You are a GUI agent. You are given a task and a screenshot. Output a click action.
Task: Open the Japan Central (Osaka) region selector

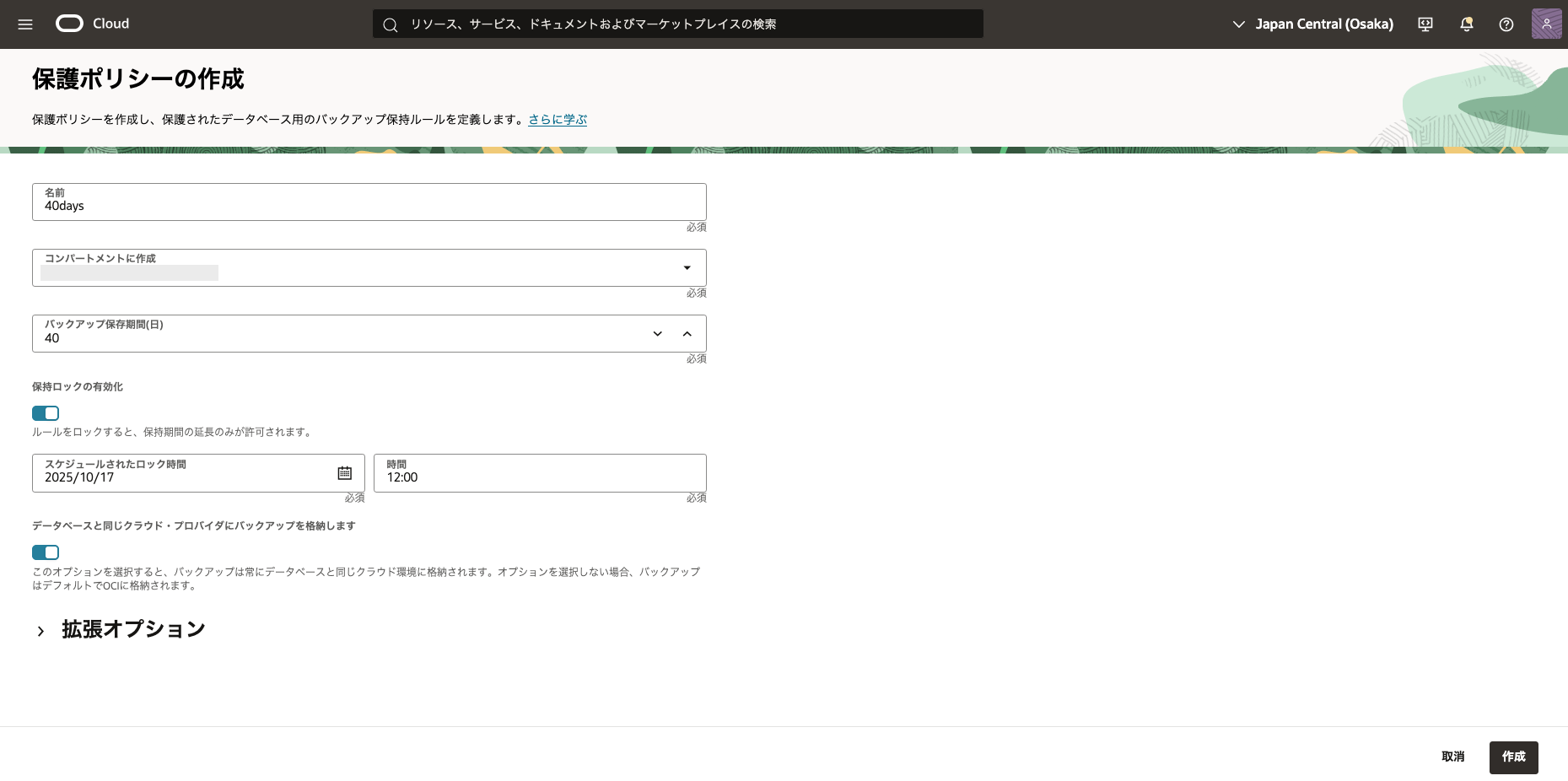point(1313,24)
